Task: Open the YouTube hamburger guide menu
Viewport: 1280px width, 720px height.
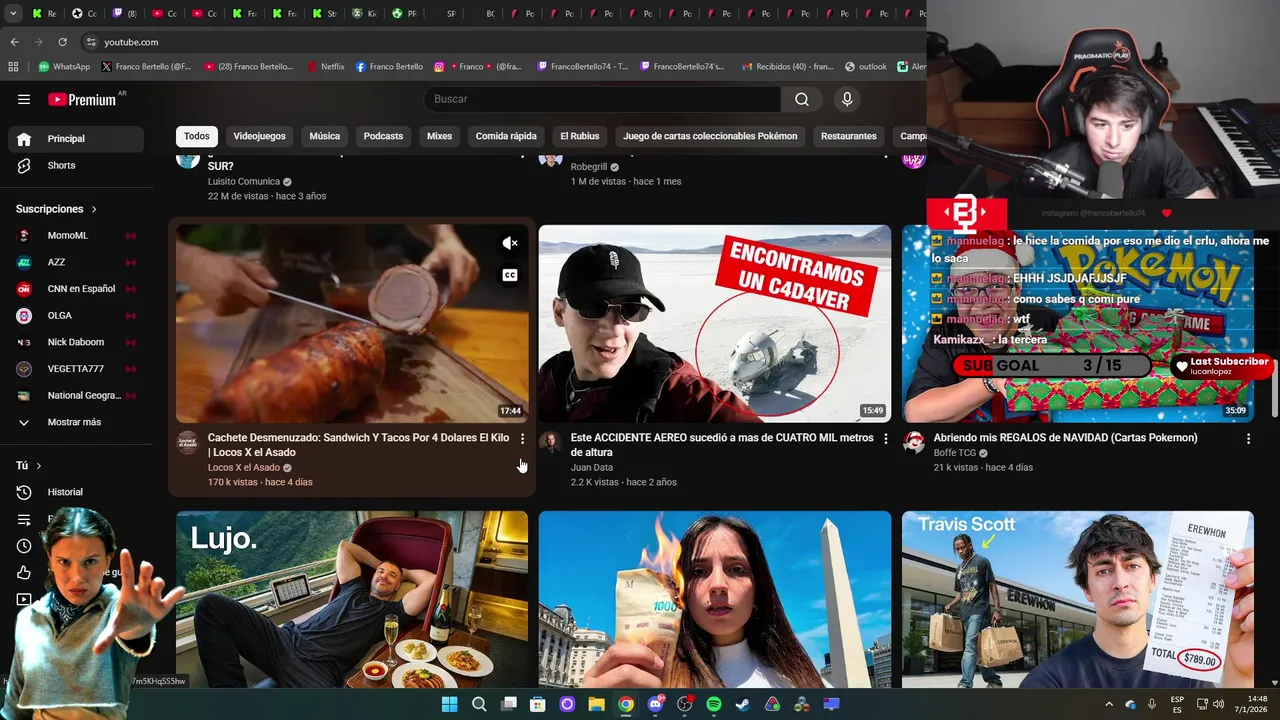Action: point(24,99)
